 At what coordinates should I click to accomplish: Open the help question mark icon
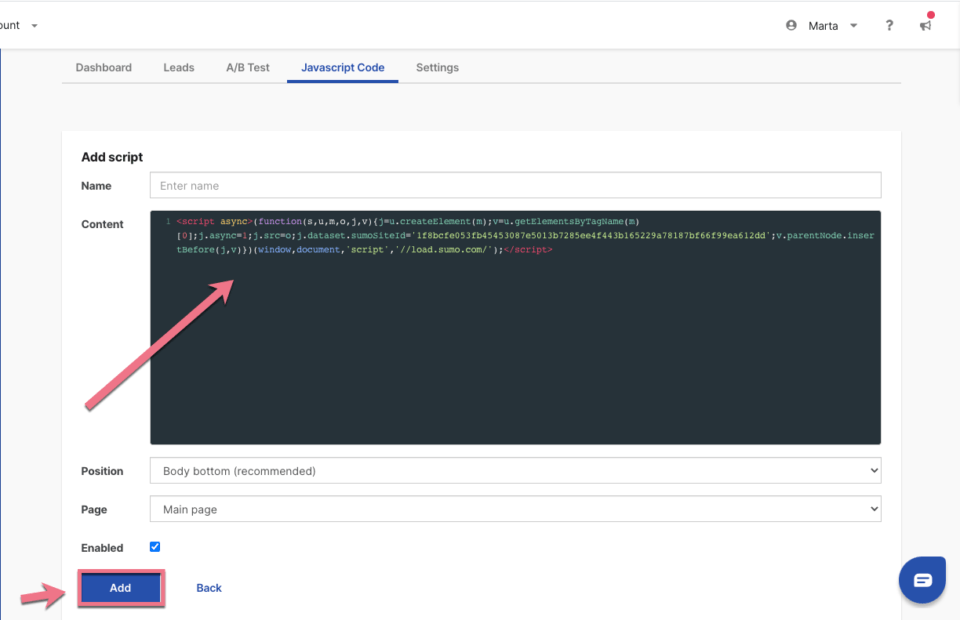[889, 25]
